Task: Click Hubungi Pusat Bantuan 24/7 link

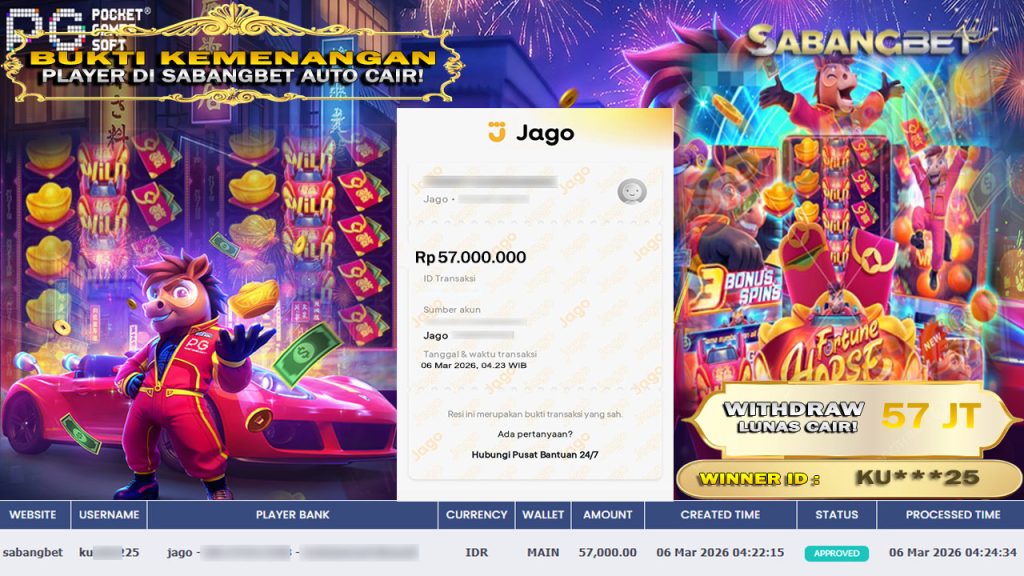Action: [x=535, y=455]
